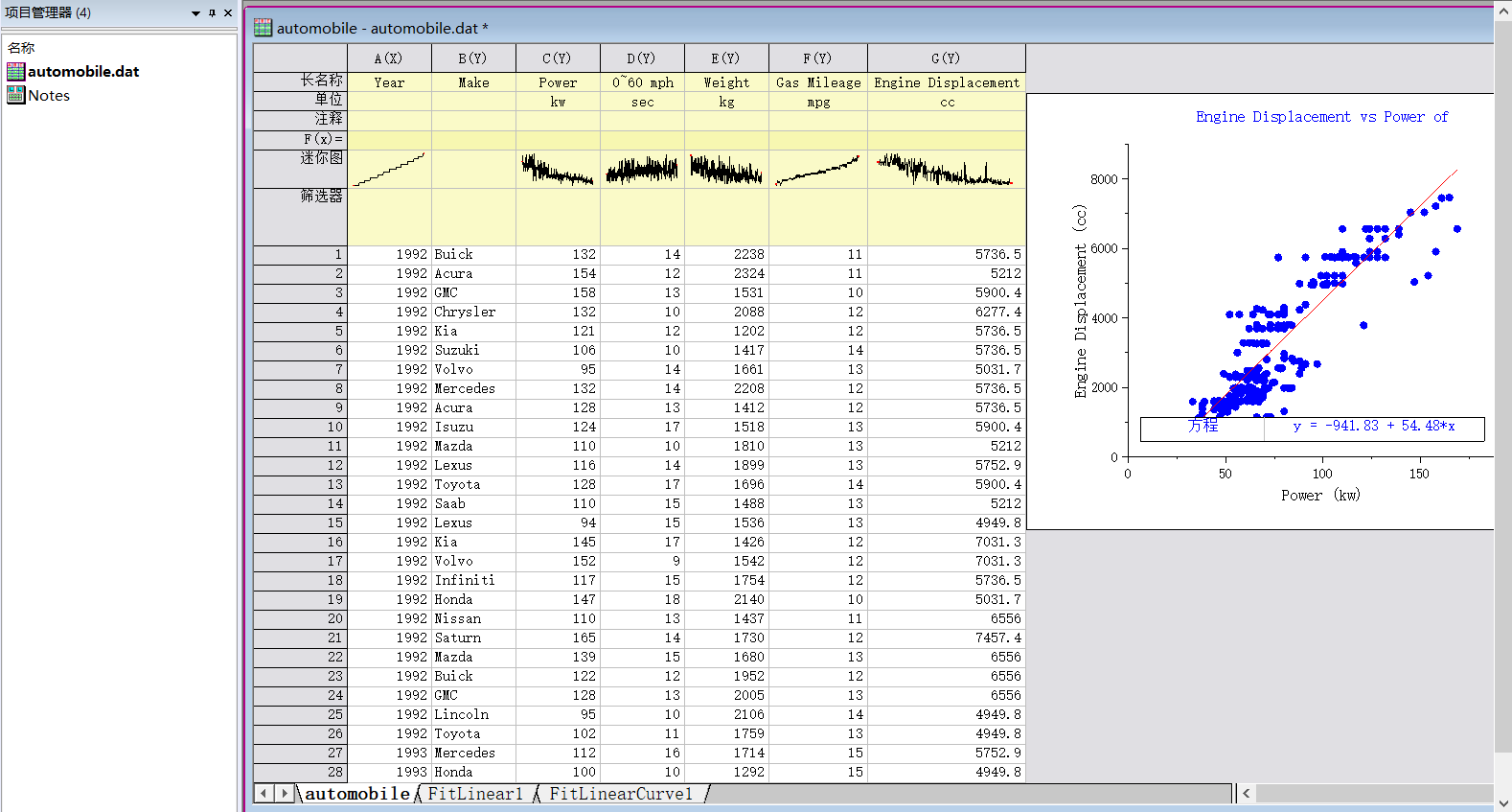
Task: Select row 1 header
Action: (x=300, y=255)
